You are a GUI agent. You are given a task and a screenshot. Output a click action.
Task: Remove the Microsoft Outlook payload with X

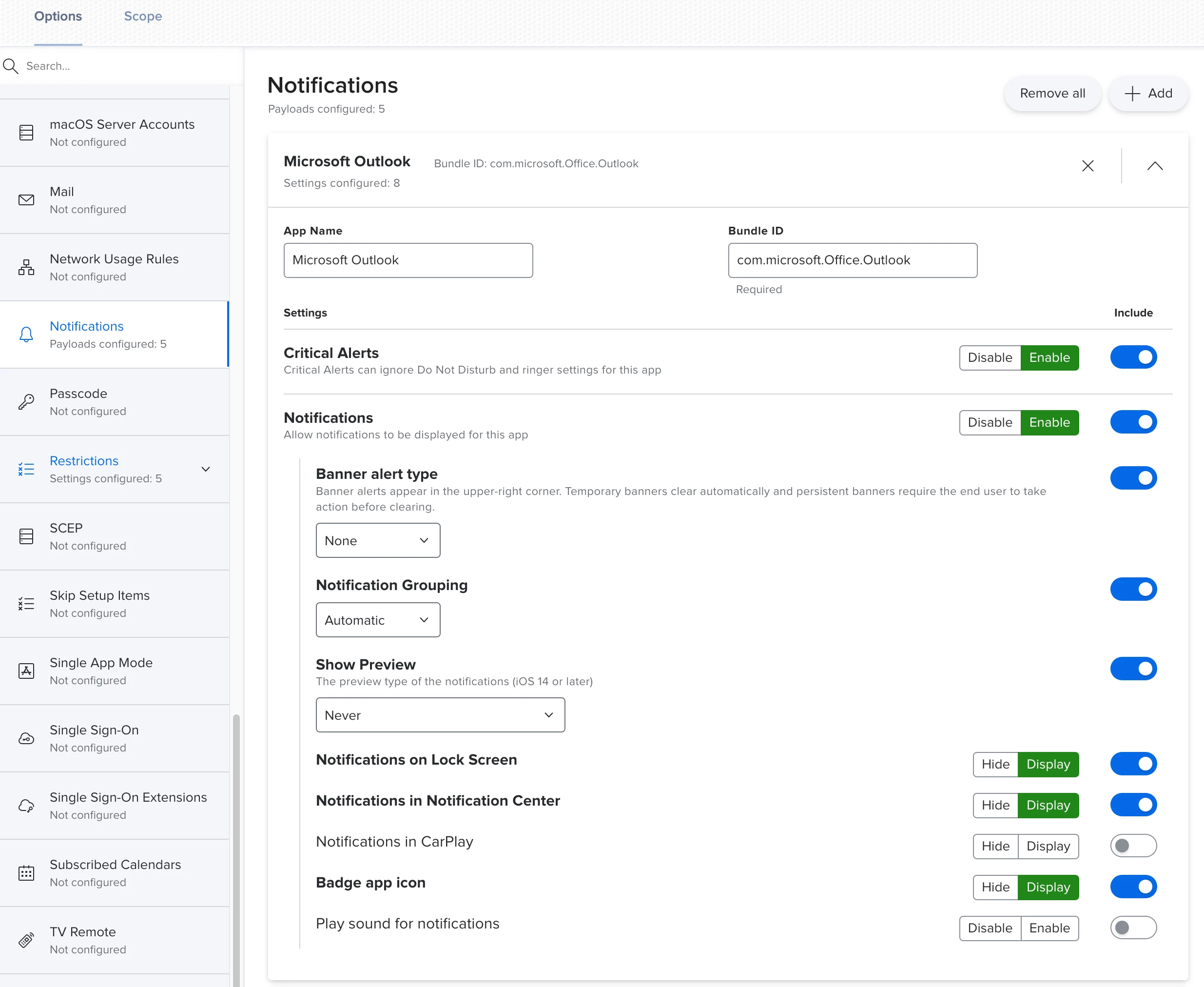pos(1087,166)
